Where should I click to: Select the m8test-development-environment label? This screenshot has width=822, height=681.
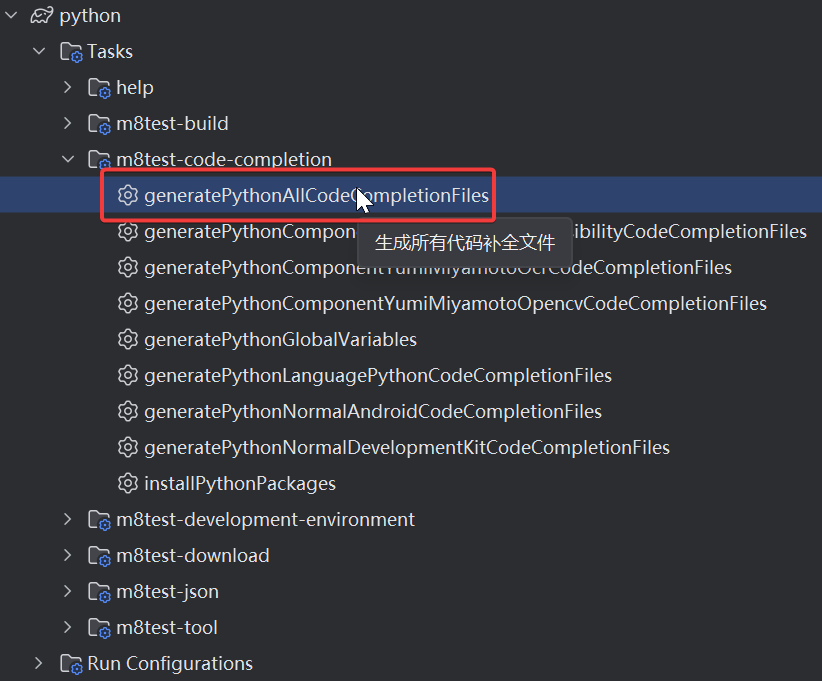265,520
